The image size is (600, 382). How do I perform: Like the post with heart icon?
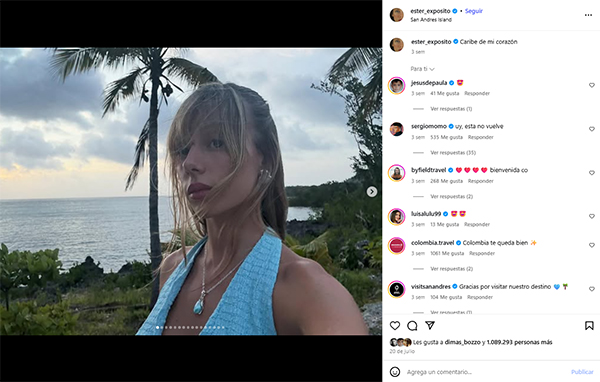[x=395, y=326]
